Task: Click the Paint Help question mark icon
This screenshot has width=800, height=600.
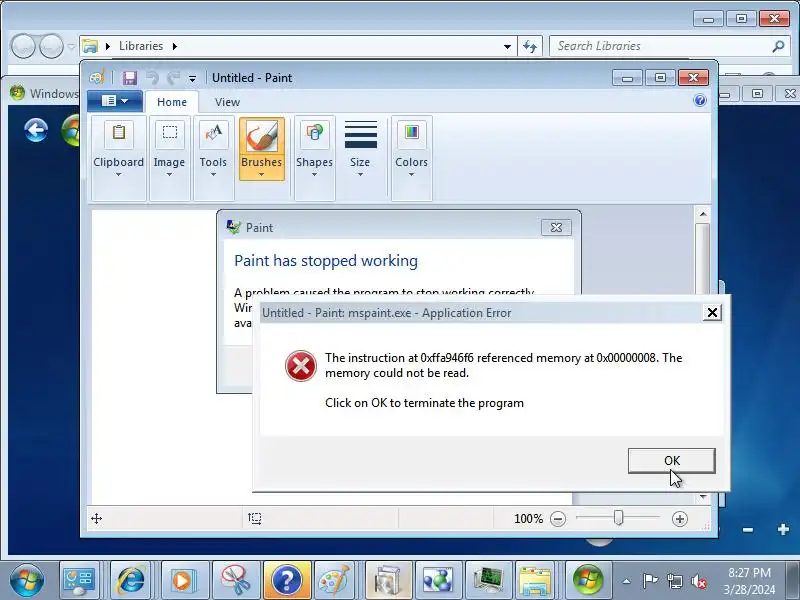Action: [700, 100]
